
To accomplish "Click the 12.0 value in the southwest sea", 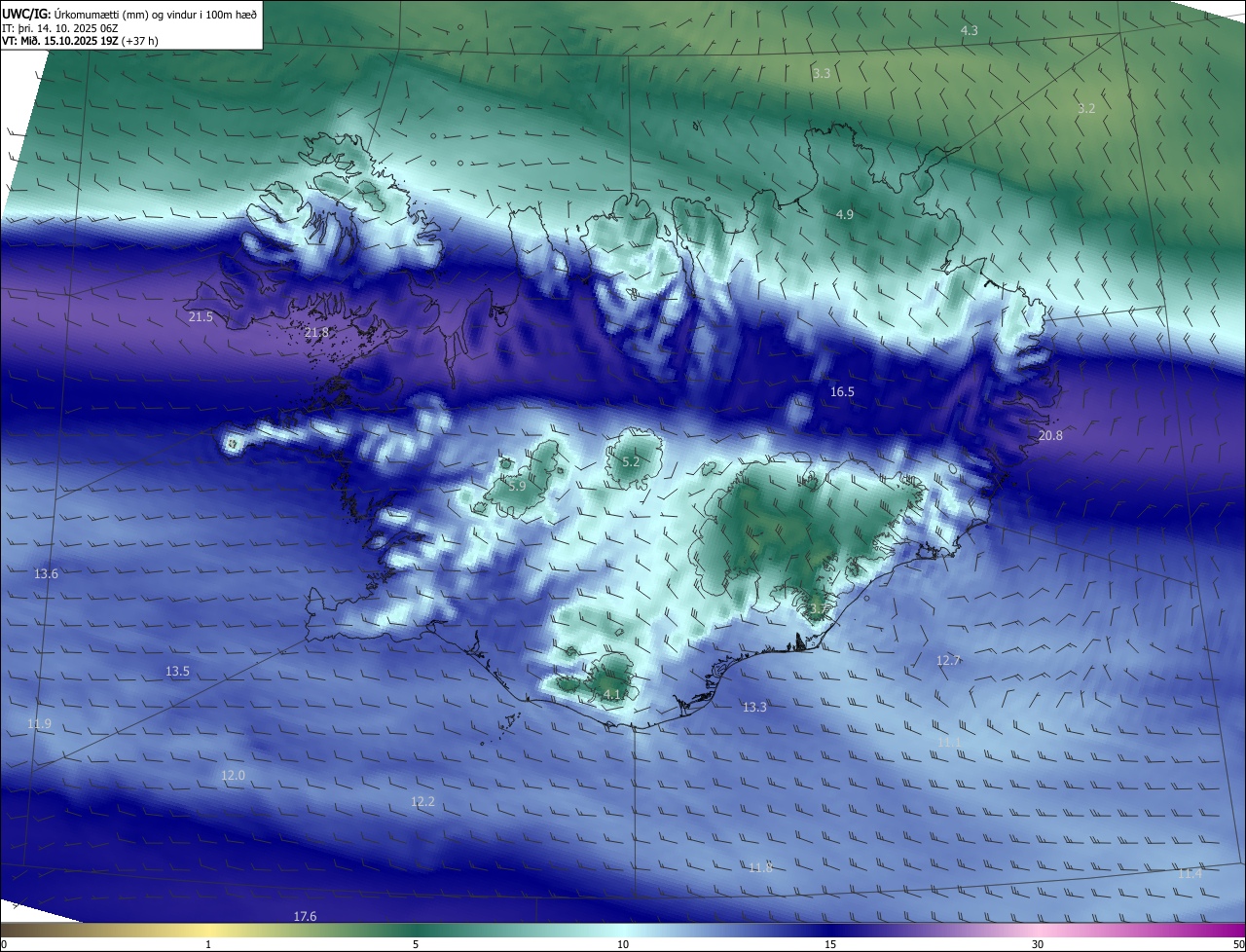I will 233,775.
